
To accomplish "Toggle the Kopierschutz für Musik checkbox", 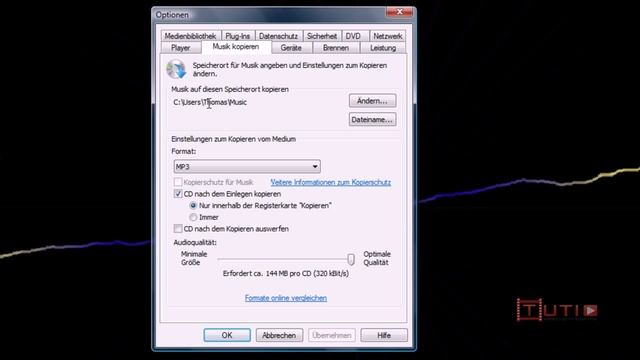I will [178, 182].
